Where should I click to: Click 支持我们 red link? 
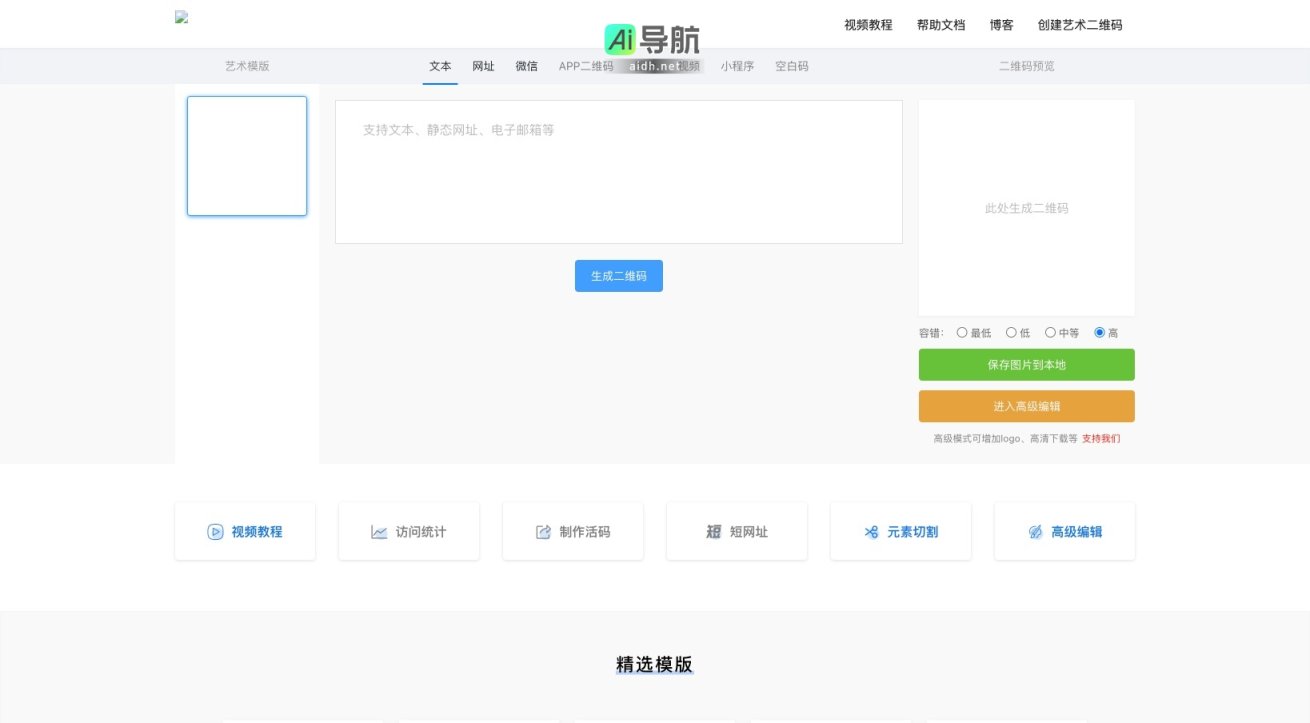[1101, 438]
